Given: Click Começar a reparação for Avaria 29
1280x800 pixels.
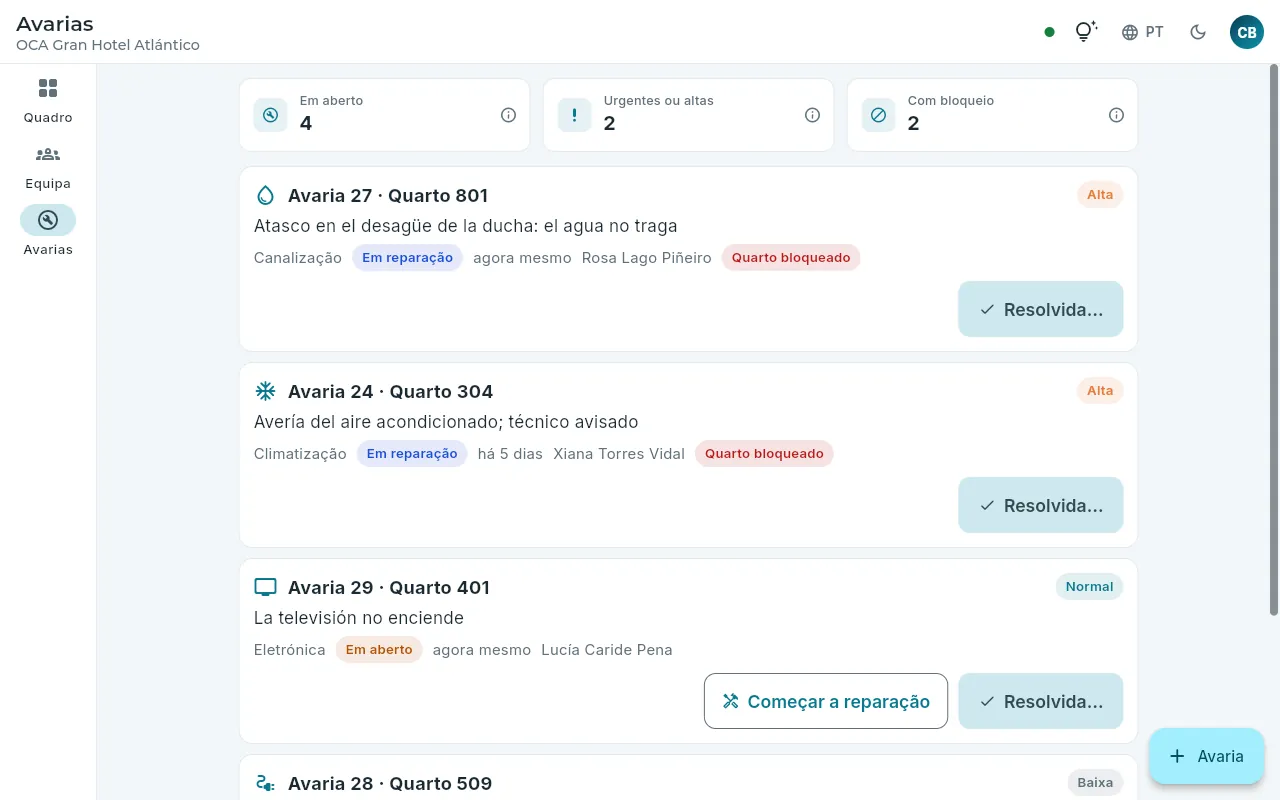Looking at the screenshot, I should tap(826, 701).
